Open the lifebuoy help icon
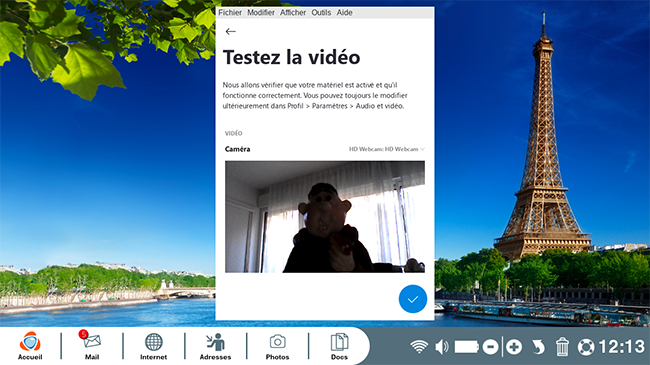Viewport: 650px width, 365px height. point(586,347)
